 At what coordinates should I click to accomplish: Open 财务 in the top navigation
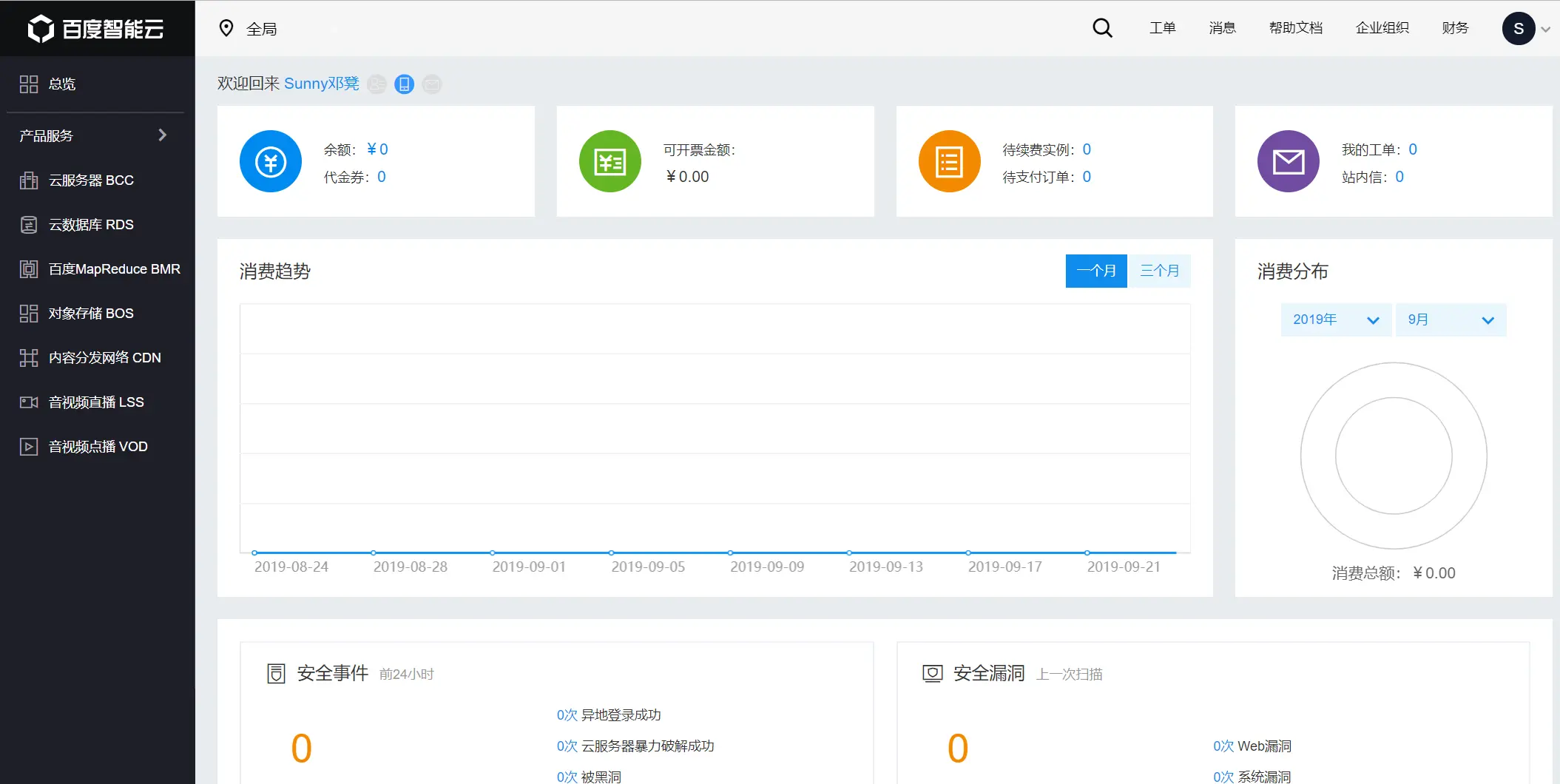click(1455, 28)
